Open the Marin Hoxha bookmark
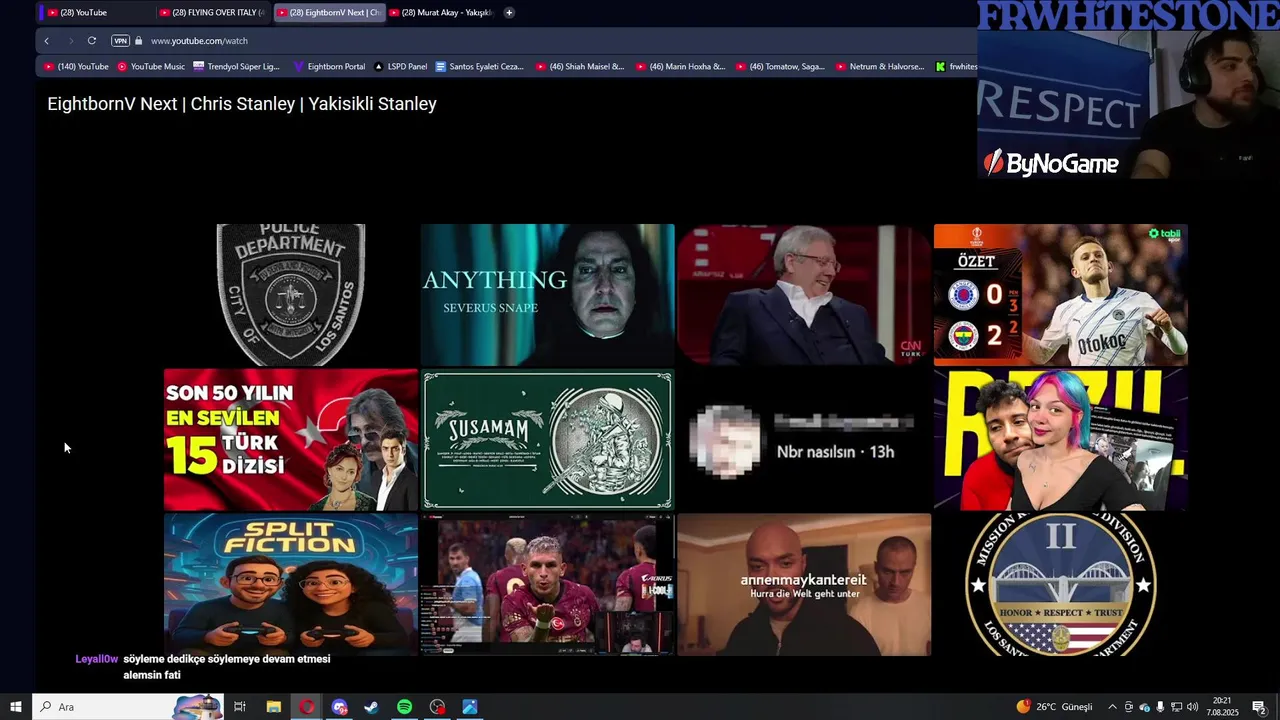 [680, 67]
